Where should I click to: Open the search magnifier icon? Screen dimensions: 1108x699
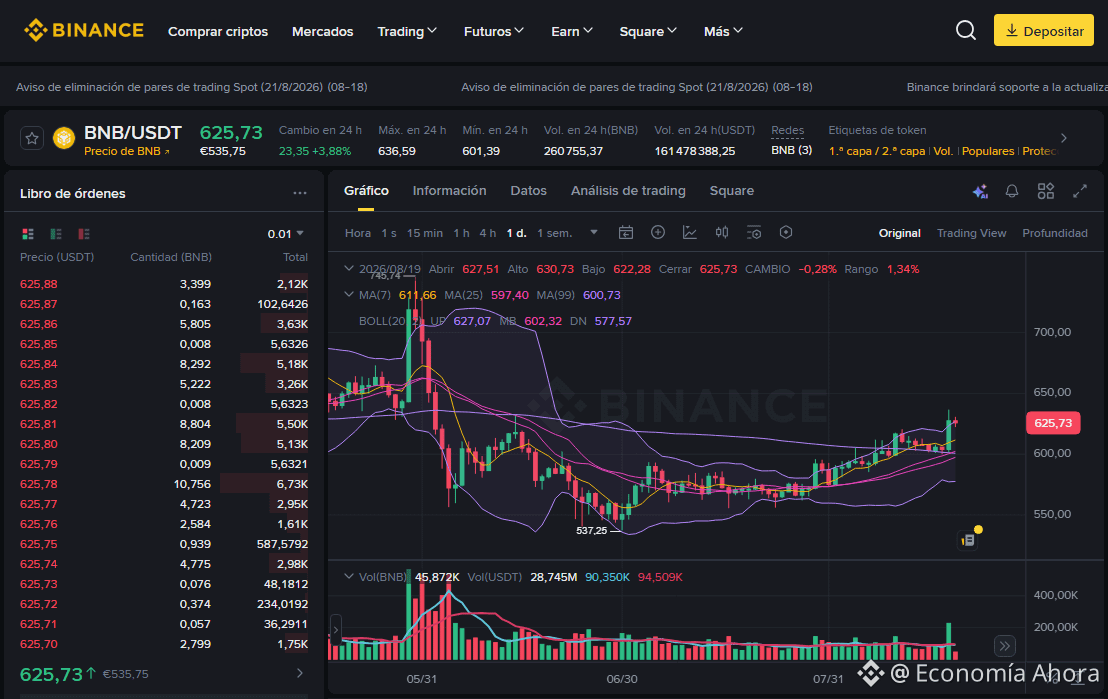[965, 30]
